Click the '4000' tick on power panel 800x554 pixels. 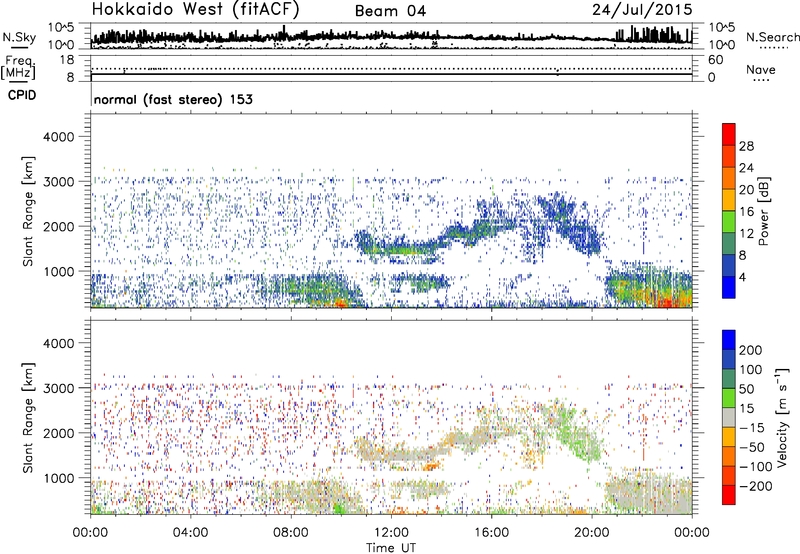click(x=58, y=137)
